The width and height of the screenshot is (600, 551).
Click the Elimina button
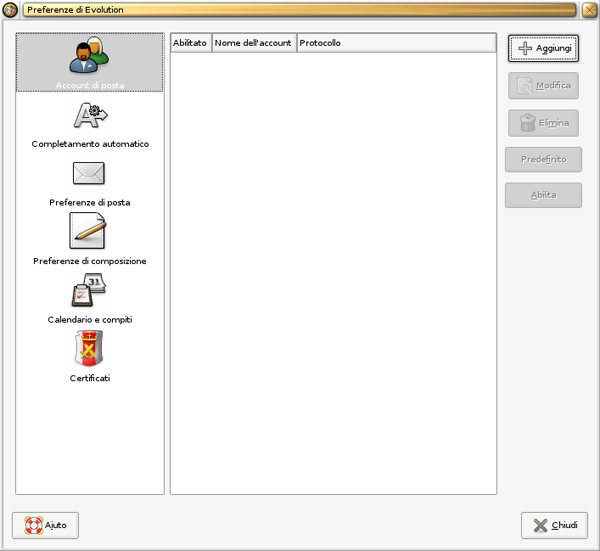pyautogui.click(x=543, y=123)
